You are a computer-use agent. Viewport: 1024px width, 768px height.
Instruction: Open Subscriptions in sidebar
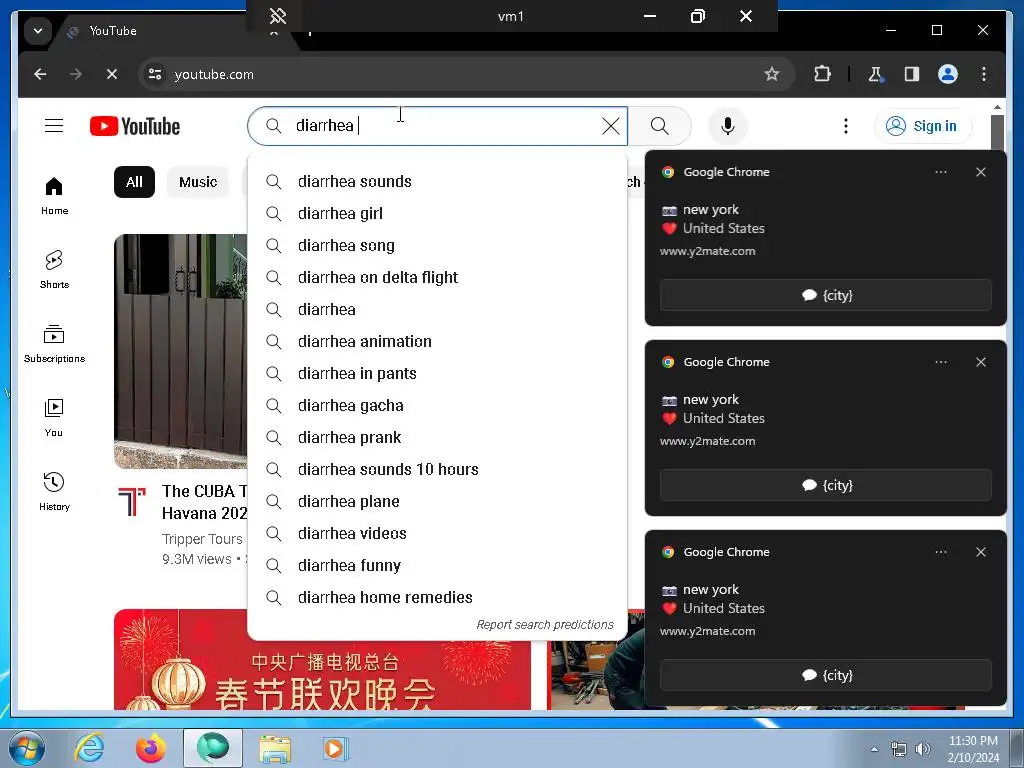pos(54,344)
